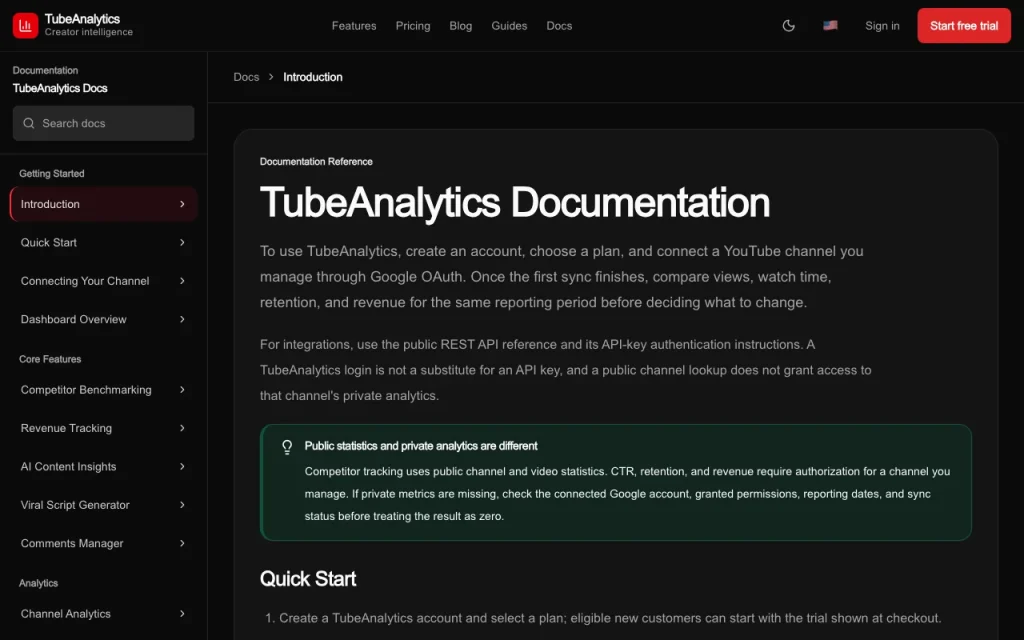Expand the AI Content Insights chevron
Screen dimensions: 1024x640
pyautogui.click(x=182, y=467)
